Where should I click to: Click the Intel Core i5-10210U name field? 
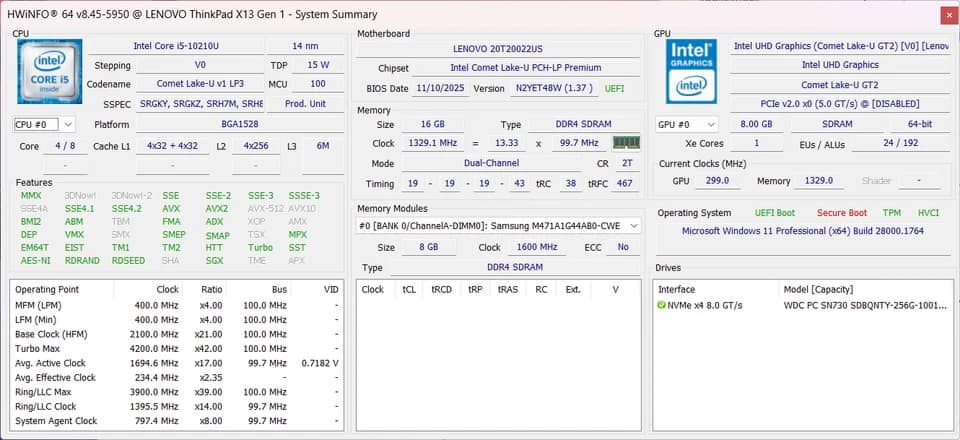pyautogui.click(x=176, y=46)
